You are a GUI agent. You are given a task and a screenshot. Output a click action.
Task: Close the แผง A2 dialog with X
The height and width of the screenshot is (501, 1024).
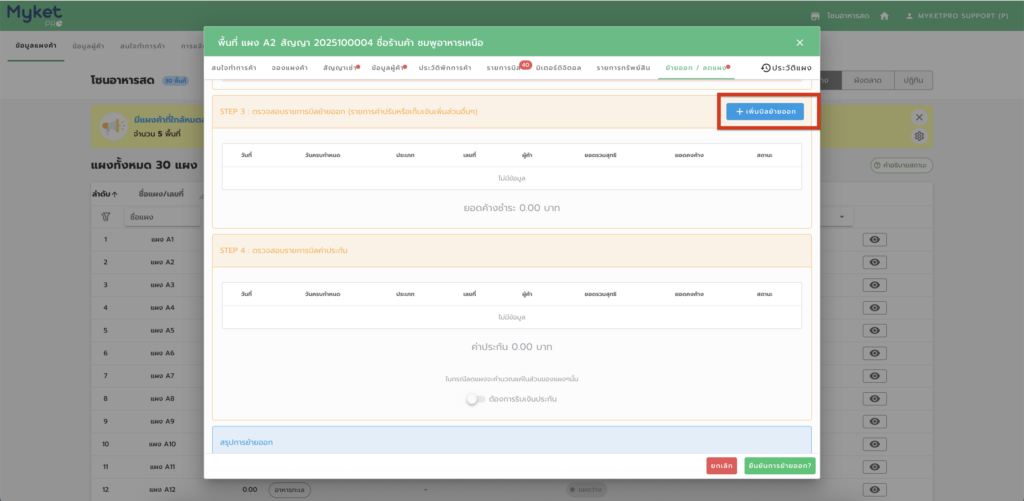799,42
